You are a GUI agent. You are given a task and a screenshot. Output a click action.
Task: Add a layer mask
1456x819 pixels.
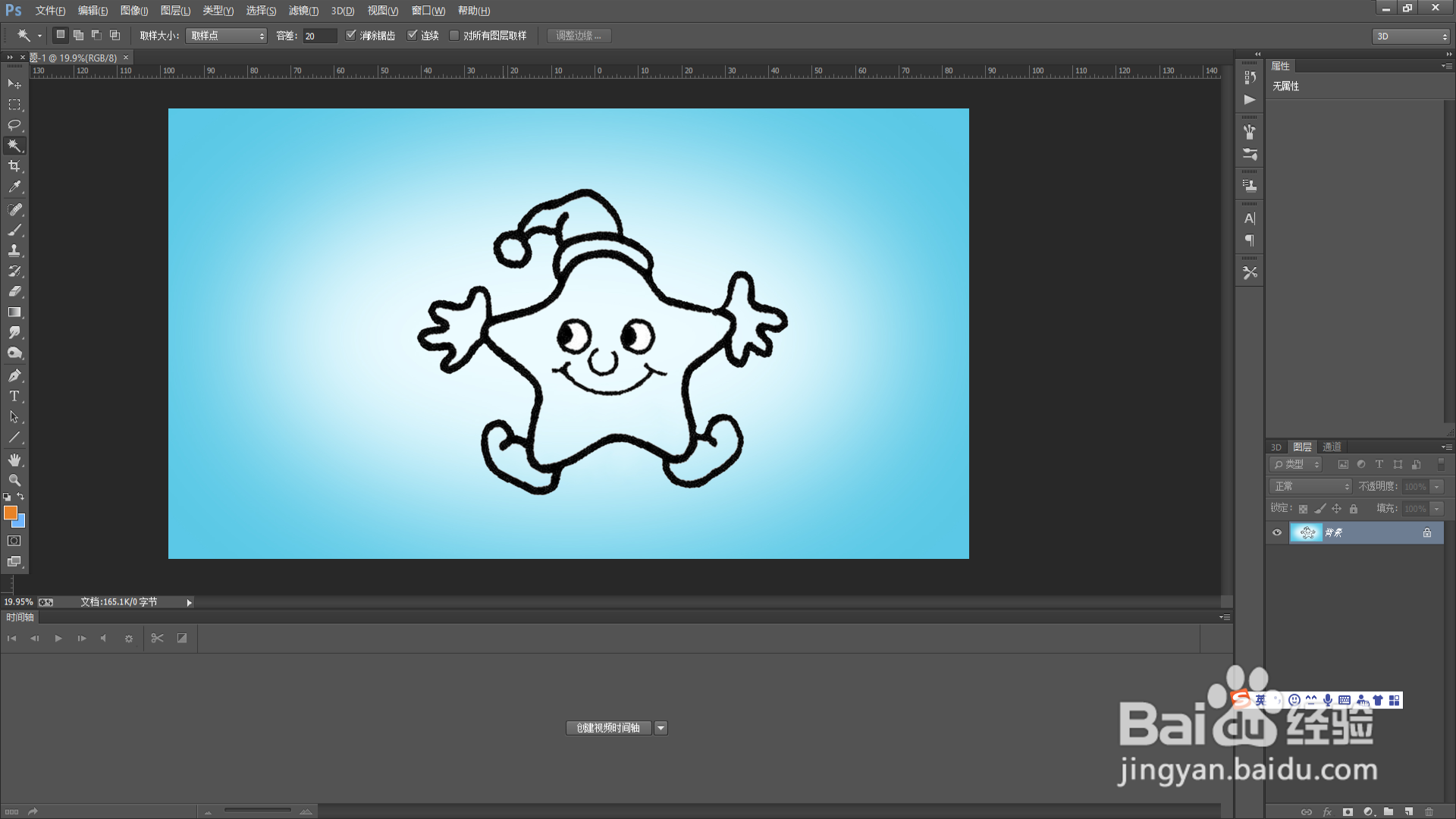[x=1348, y=811]
